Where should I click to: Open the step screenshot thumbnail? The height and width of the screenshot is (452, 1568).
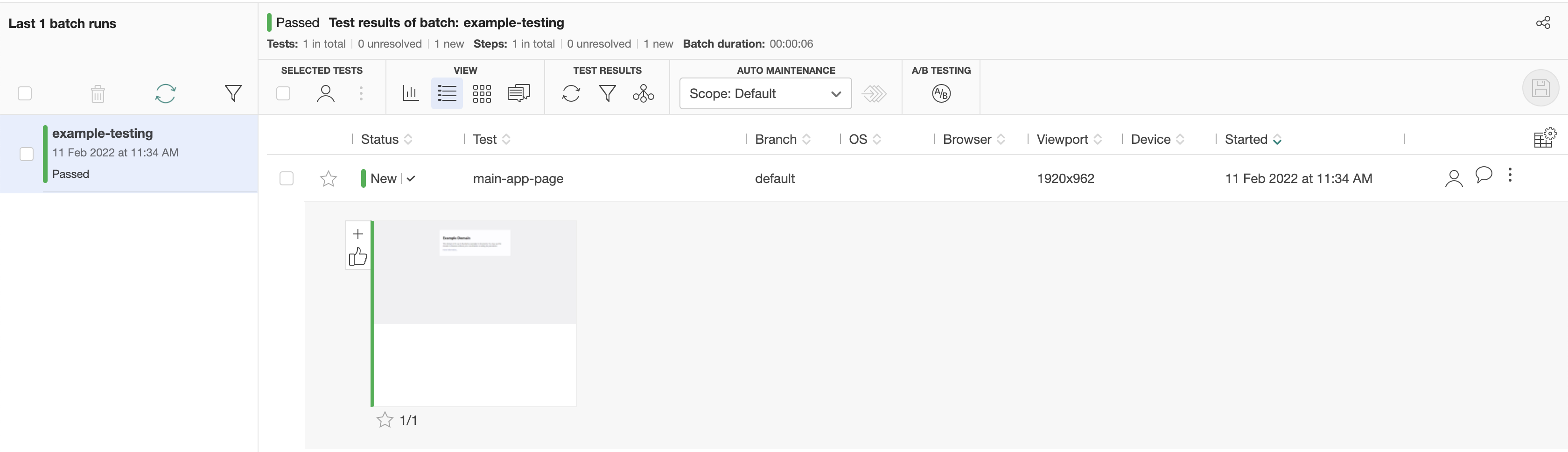475,313
